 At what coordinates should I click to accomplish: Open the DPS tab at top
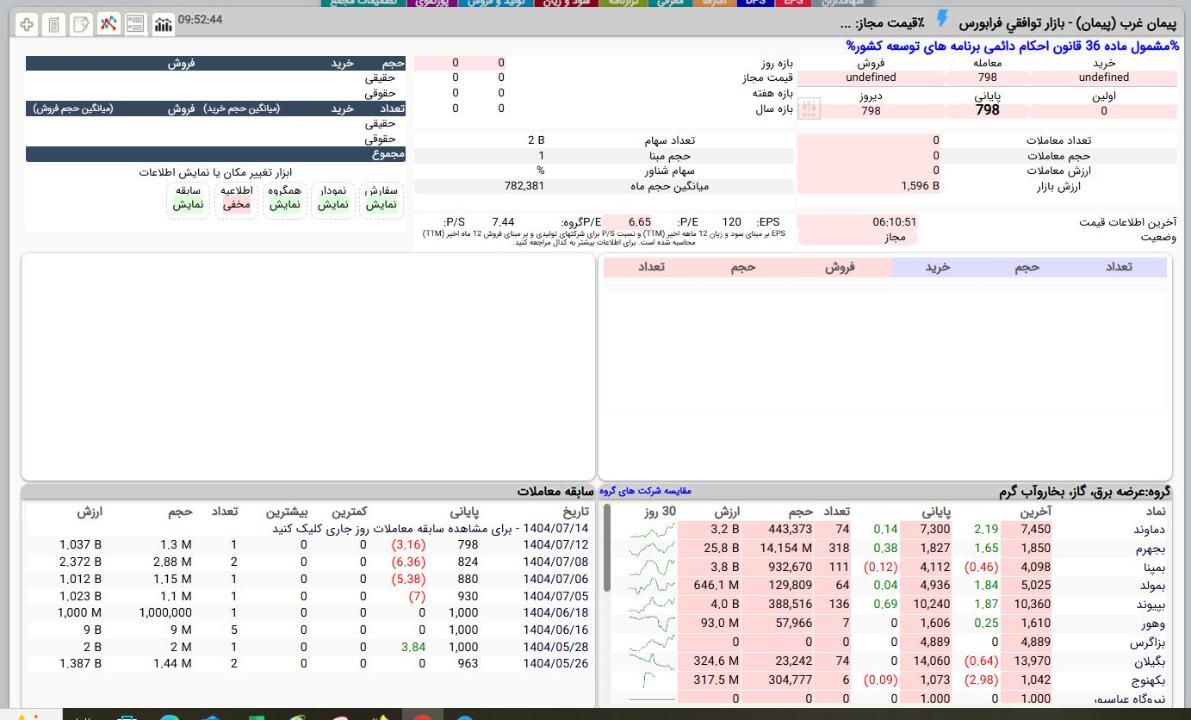[755, 4]
